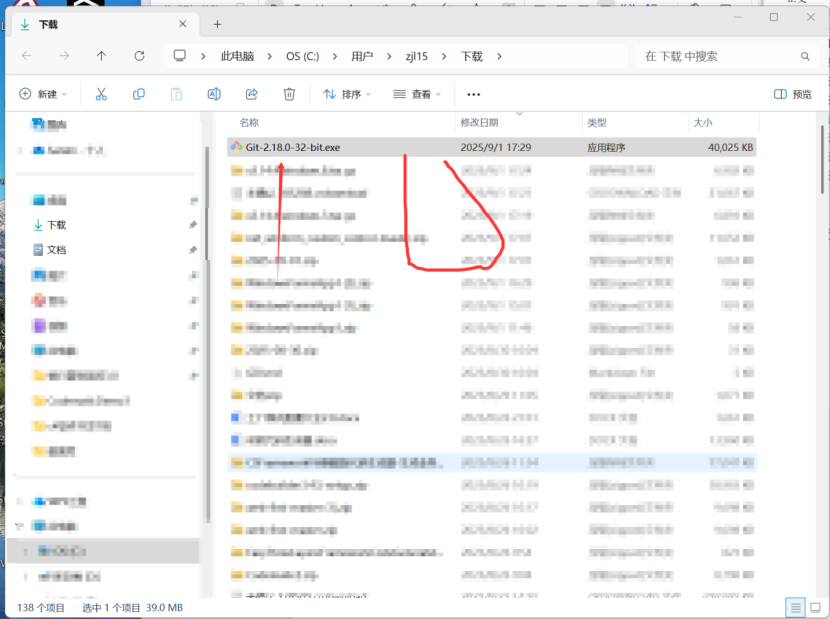Click the Cut scissors icon
Screen dimensions: 830x619
point(101,94)
